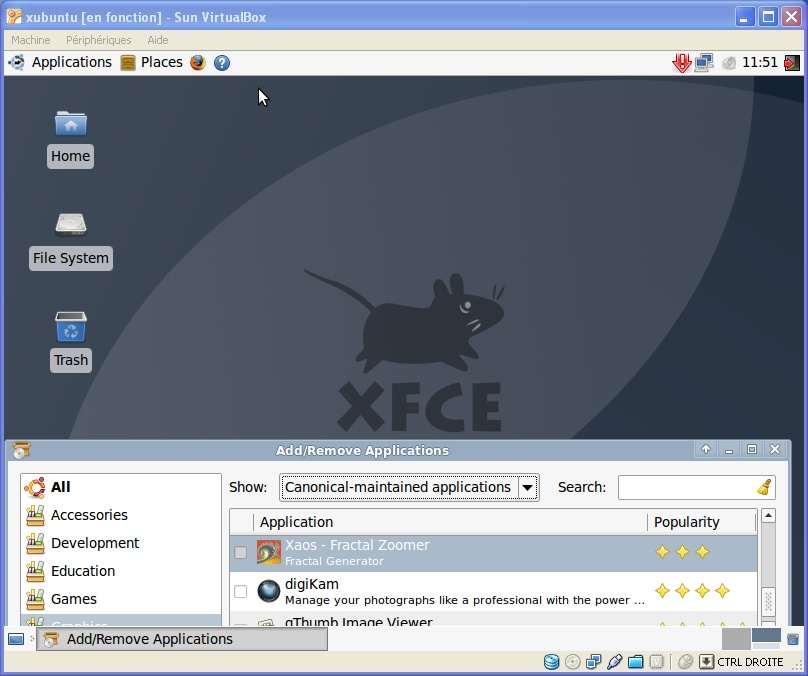The width and height of the screenshot is (808, 676).
Task: Click the VirtualBox USB status icon
Action: click(614, 662)
